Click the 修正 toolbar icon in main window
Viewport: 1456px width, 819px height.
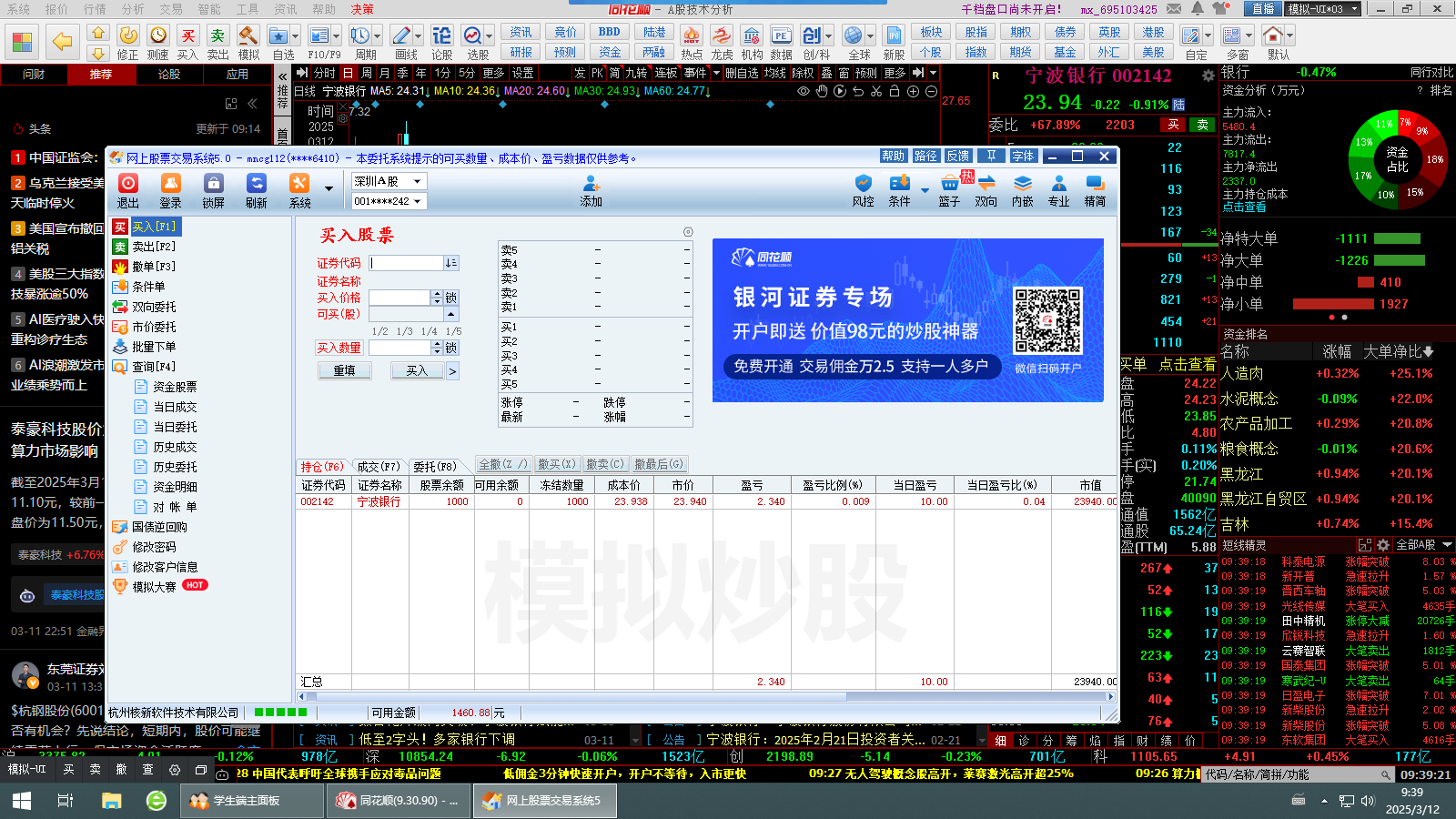click(x=128, y=42)
